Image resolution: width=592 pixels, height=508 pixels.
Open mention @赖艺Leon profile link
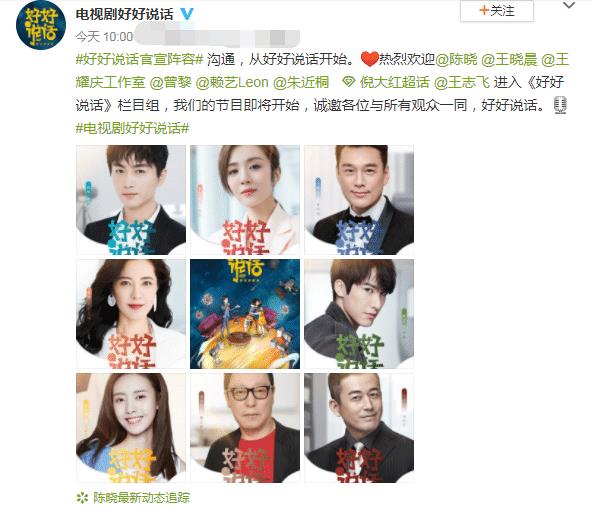[232, 82]
